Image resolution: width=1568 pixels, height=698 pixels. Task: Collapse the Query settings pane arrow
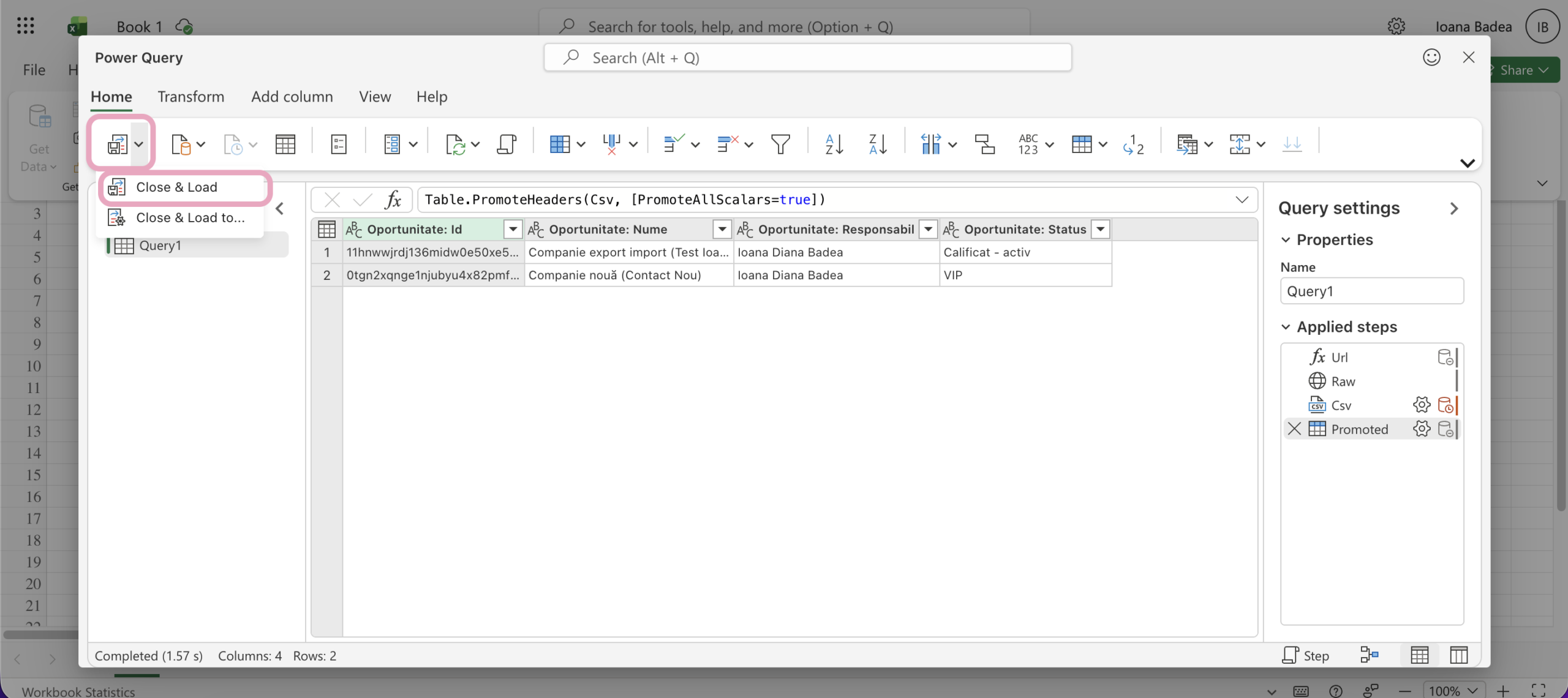coord(1454,208)
